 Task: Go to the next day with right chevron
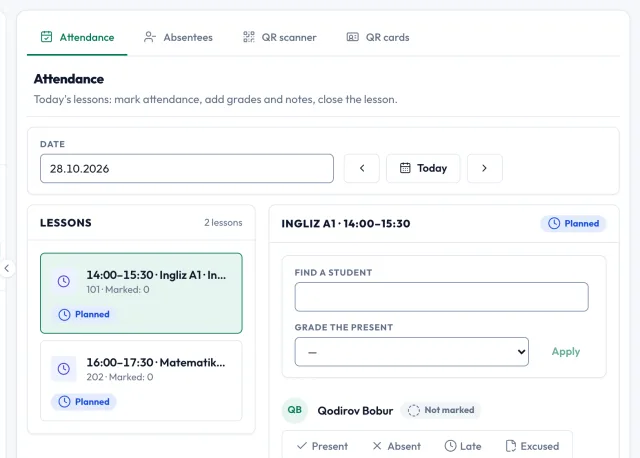484,168
